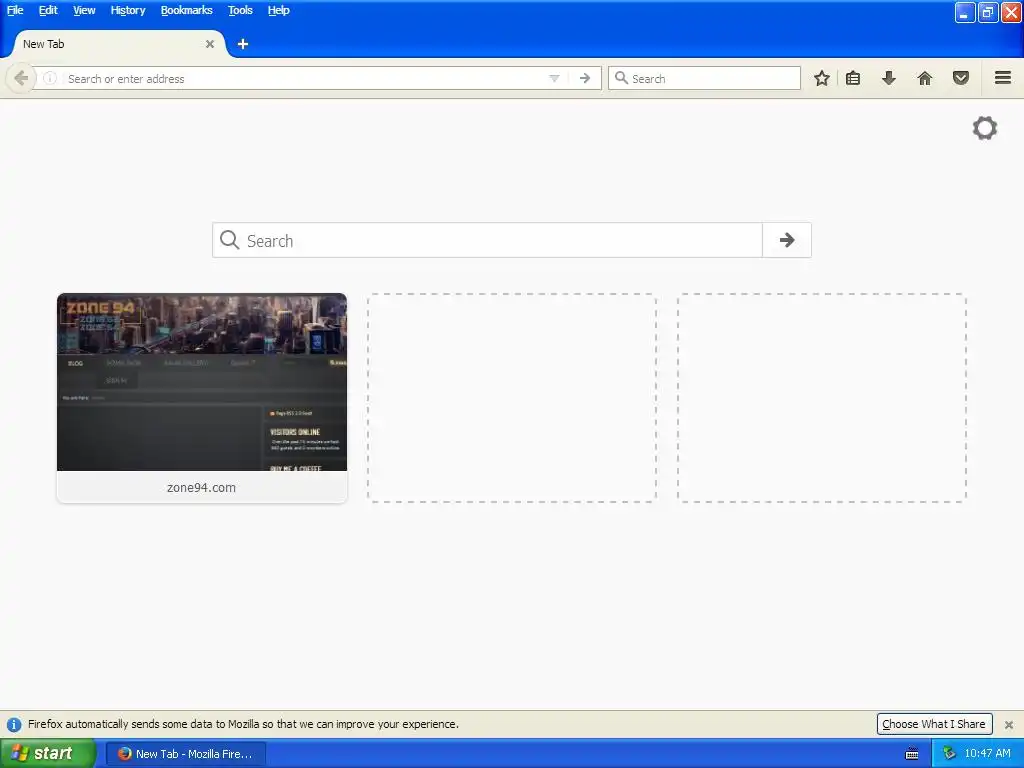Open the View menu
Screen dimensions: 1024x768
pyautogui.click(x=84, y=10)
